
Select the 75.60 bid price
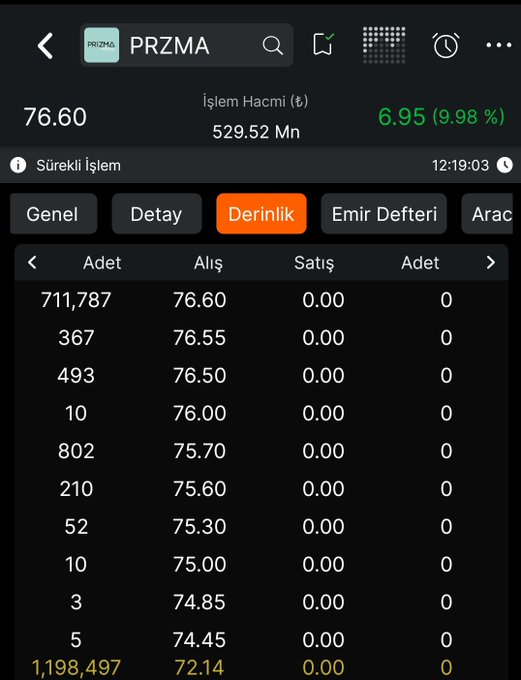[200, 489]
